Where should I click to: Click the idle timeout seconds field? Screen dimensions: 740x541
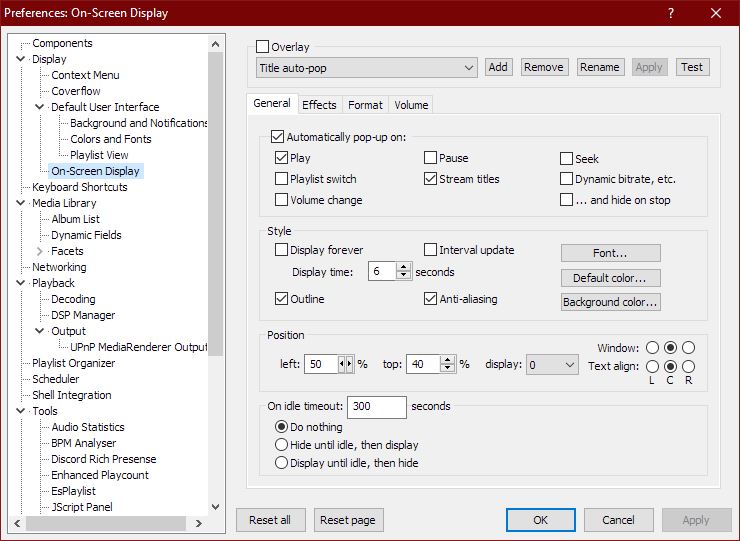(x=377, y=407)
